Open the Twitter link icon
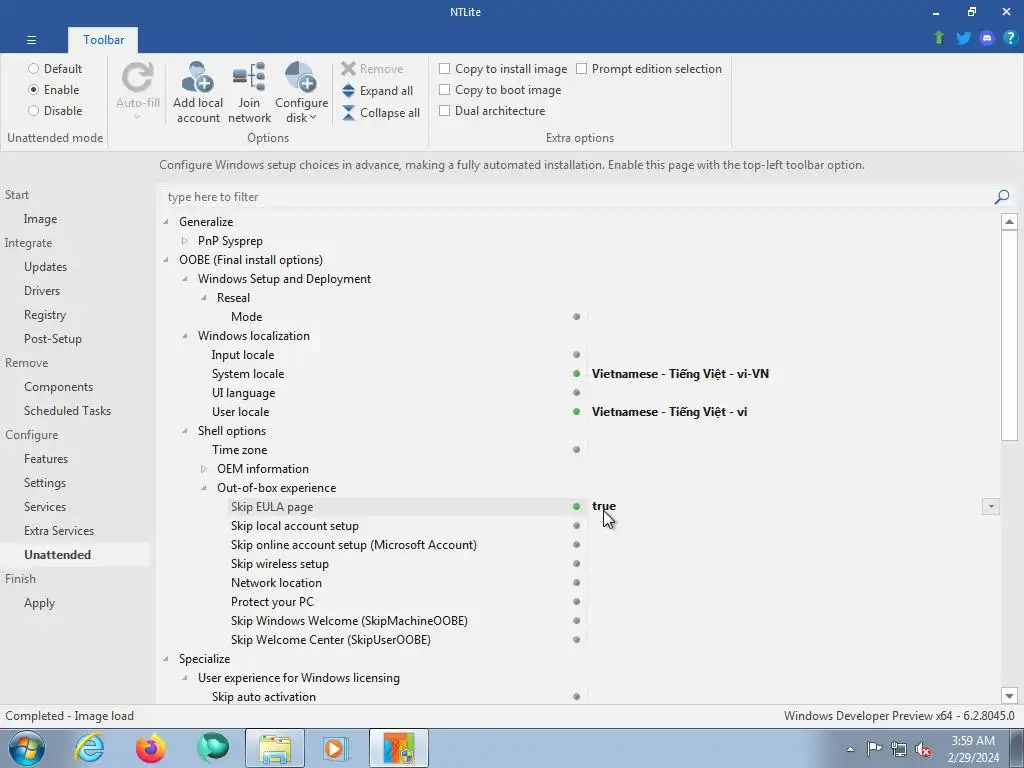Viewport: 1024px width, 768px height. [x=963, y=38]
